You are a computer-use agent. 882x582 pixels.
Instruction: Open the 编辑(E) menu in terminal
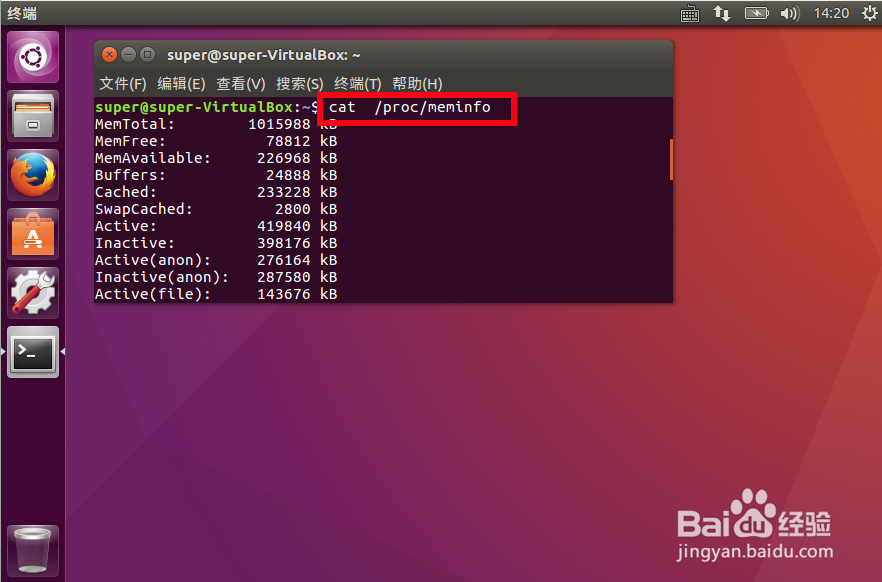[181, 84]
